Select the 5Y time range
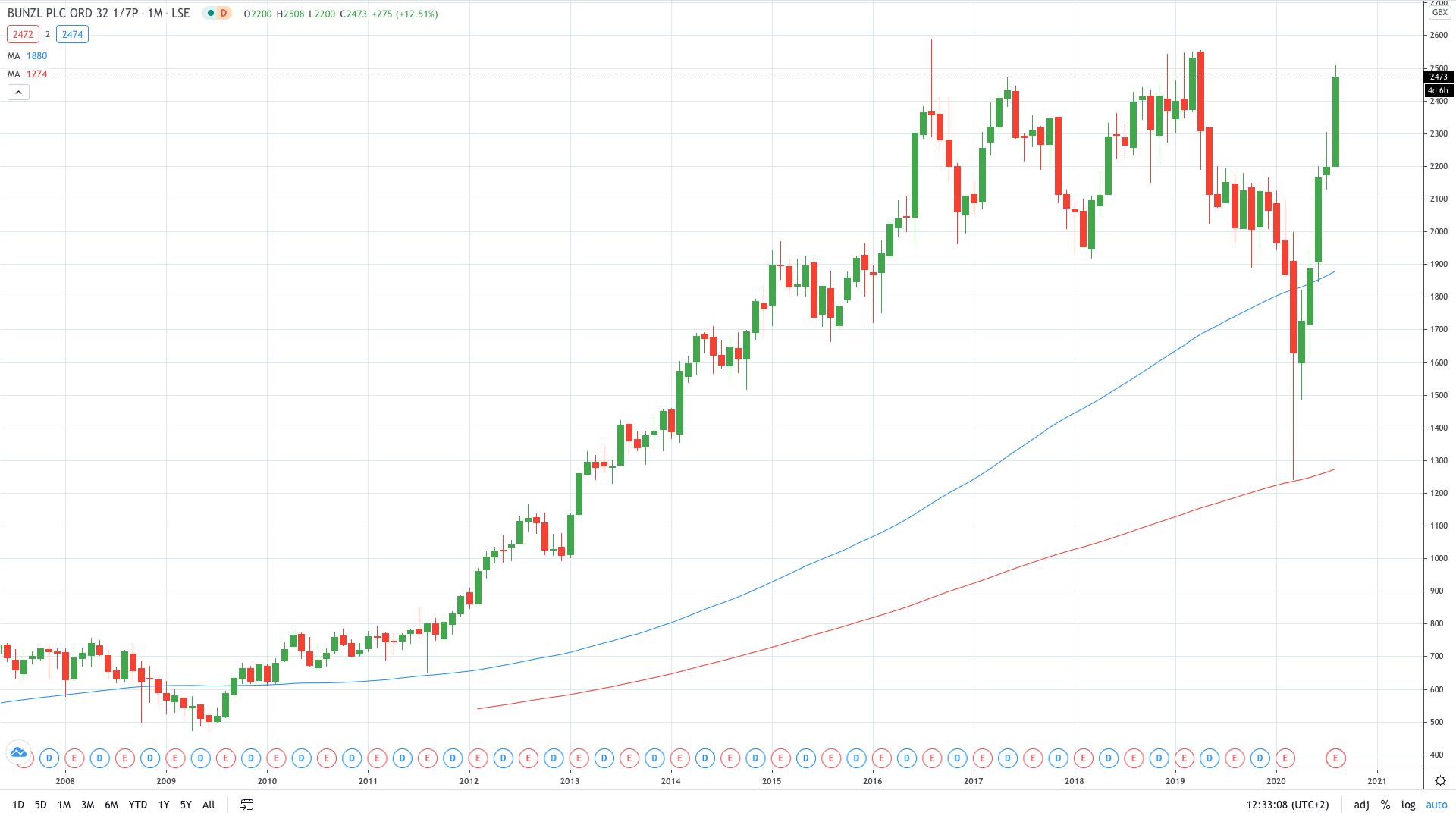Image resolution: width=1456 pixels, height=819 pixels. (x=186, y=805)
